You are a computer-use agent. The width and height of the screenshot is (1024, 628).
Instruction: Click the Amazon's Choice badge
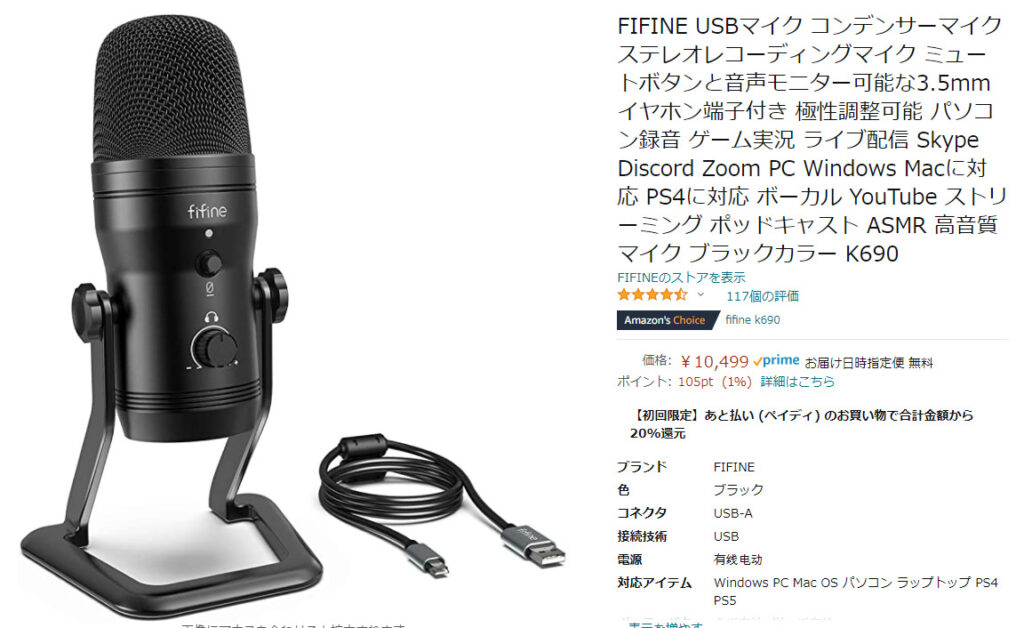click(665, 320)
